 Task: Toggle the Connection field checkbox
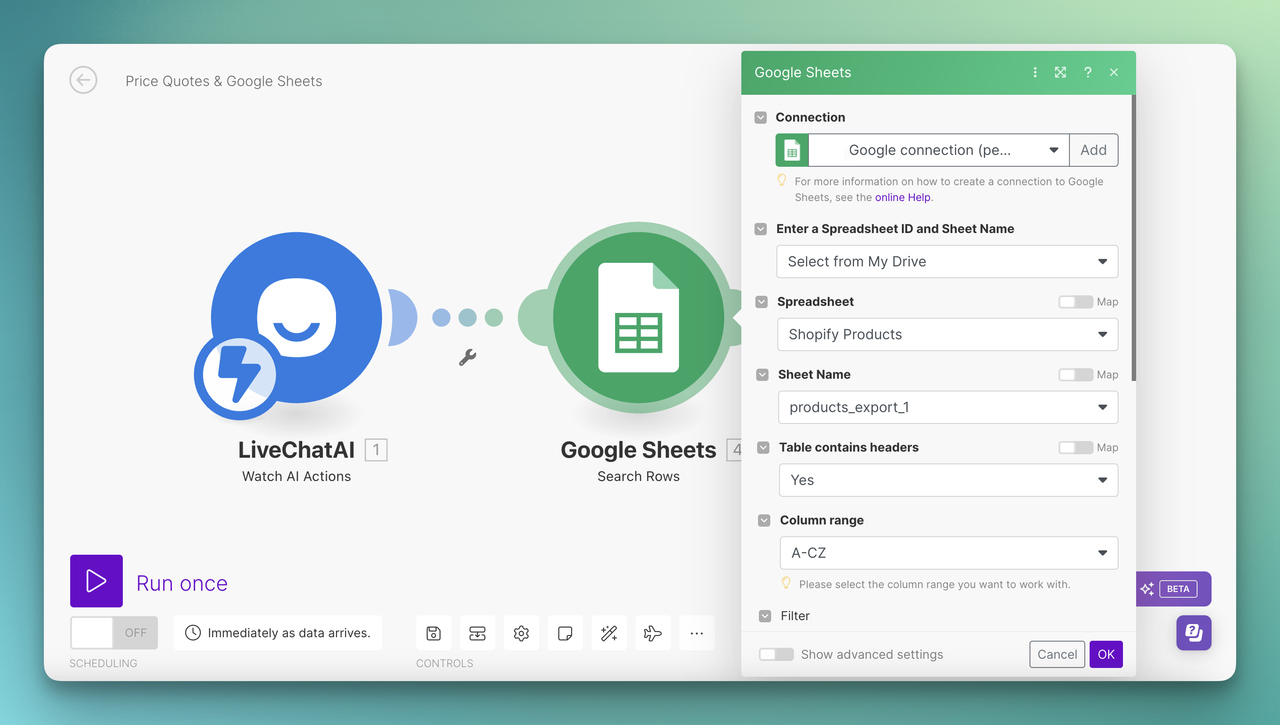[x=761, y=117]
